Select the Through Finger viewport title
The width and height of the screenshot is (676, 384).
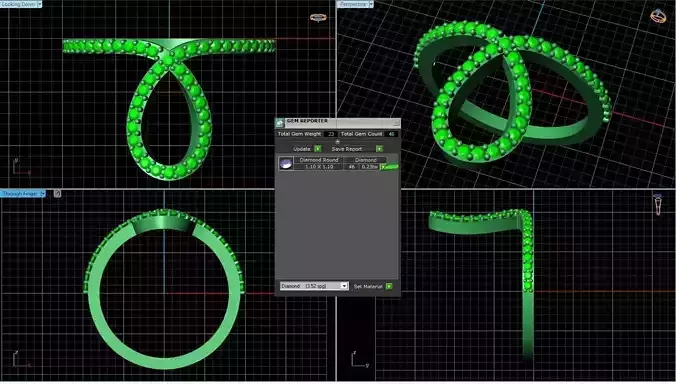tap(19, 194)
